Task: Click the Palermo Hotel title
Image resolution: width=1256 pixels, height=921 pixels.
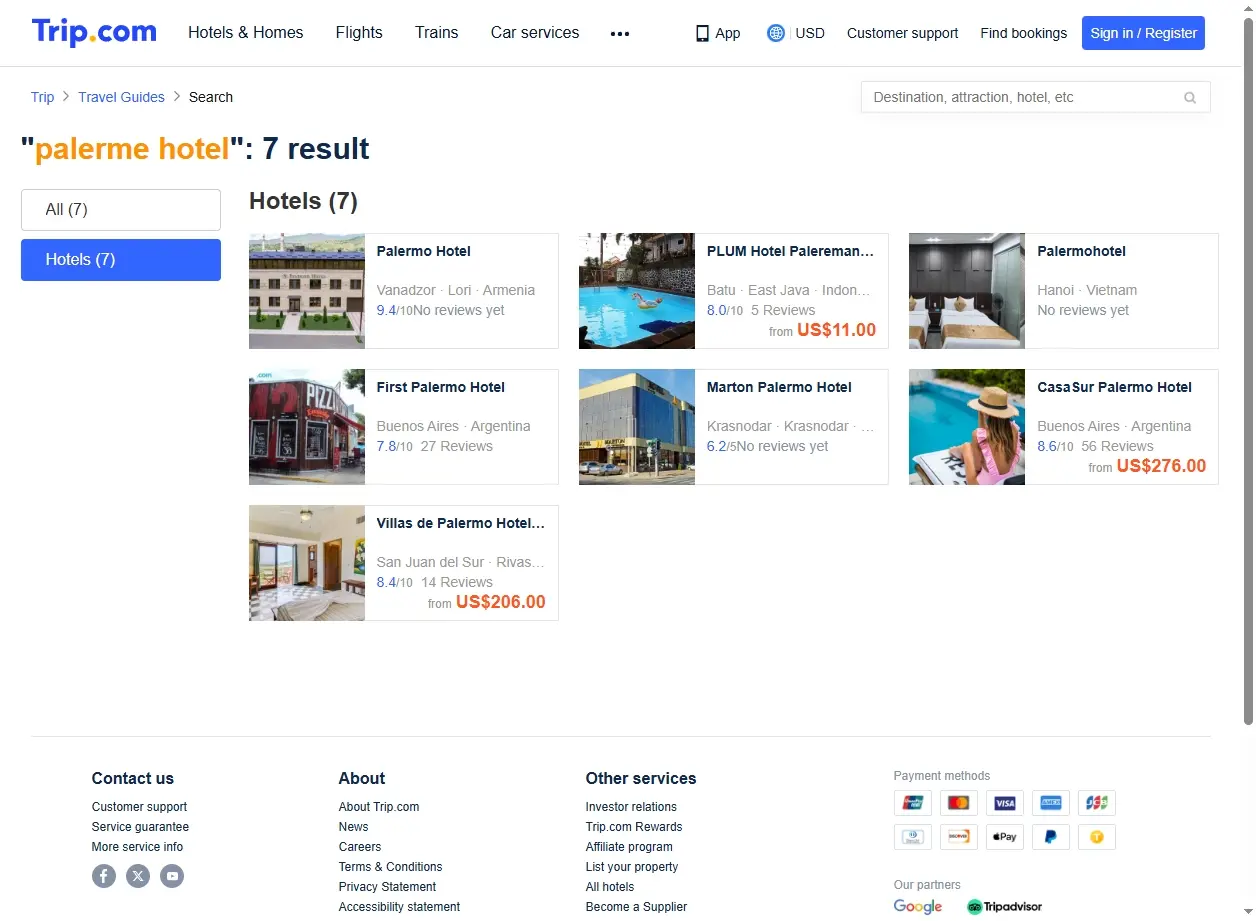Action: click(x=423, y=251)
